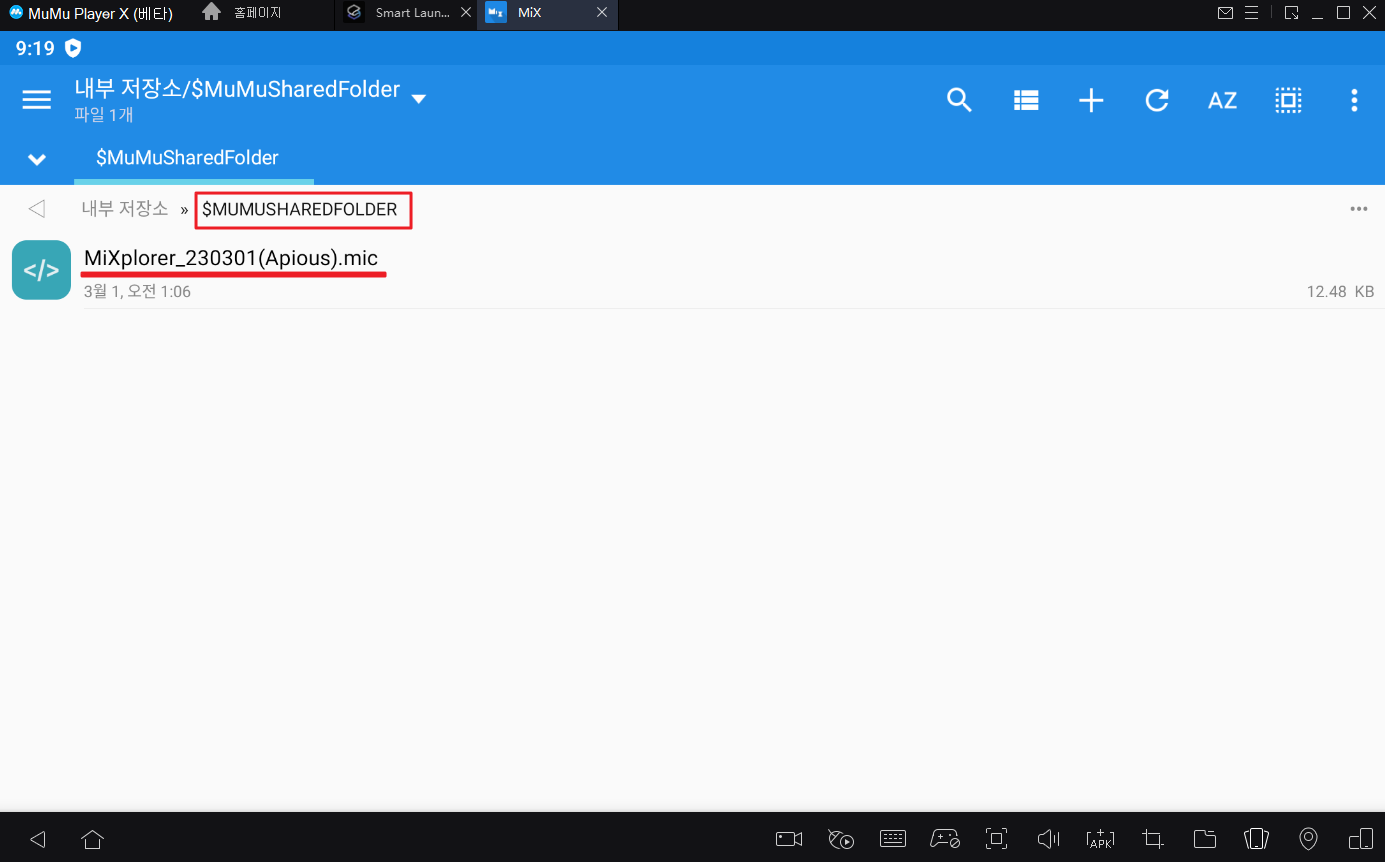1385x862 pixels.
Task: Expand the path dropdown arrow next to $MuMuSharedFolder
Action: [419, 99]
